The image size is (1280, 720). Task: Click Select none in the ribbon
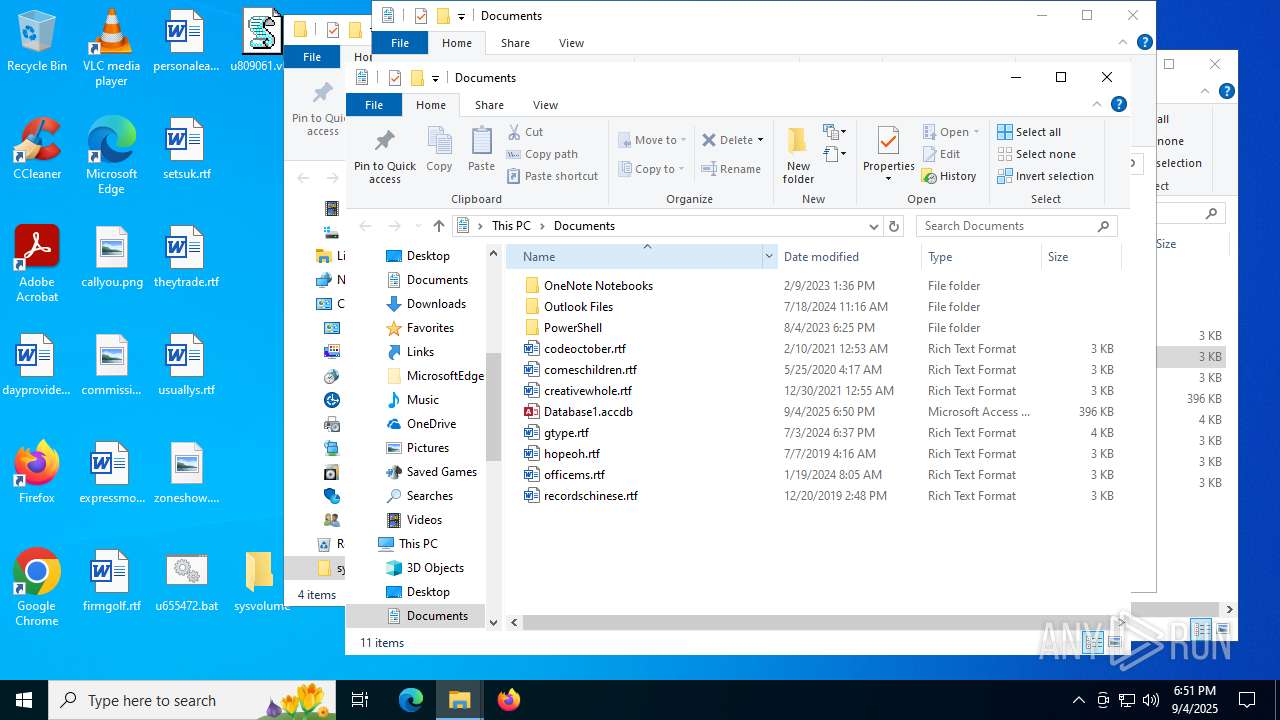click(x=1036, y=154)
